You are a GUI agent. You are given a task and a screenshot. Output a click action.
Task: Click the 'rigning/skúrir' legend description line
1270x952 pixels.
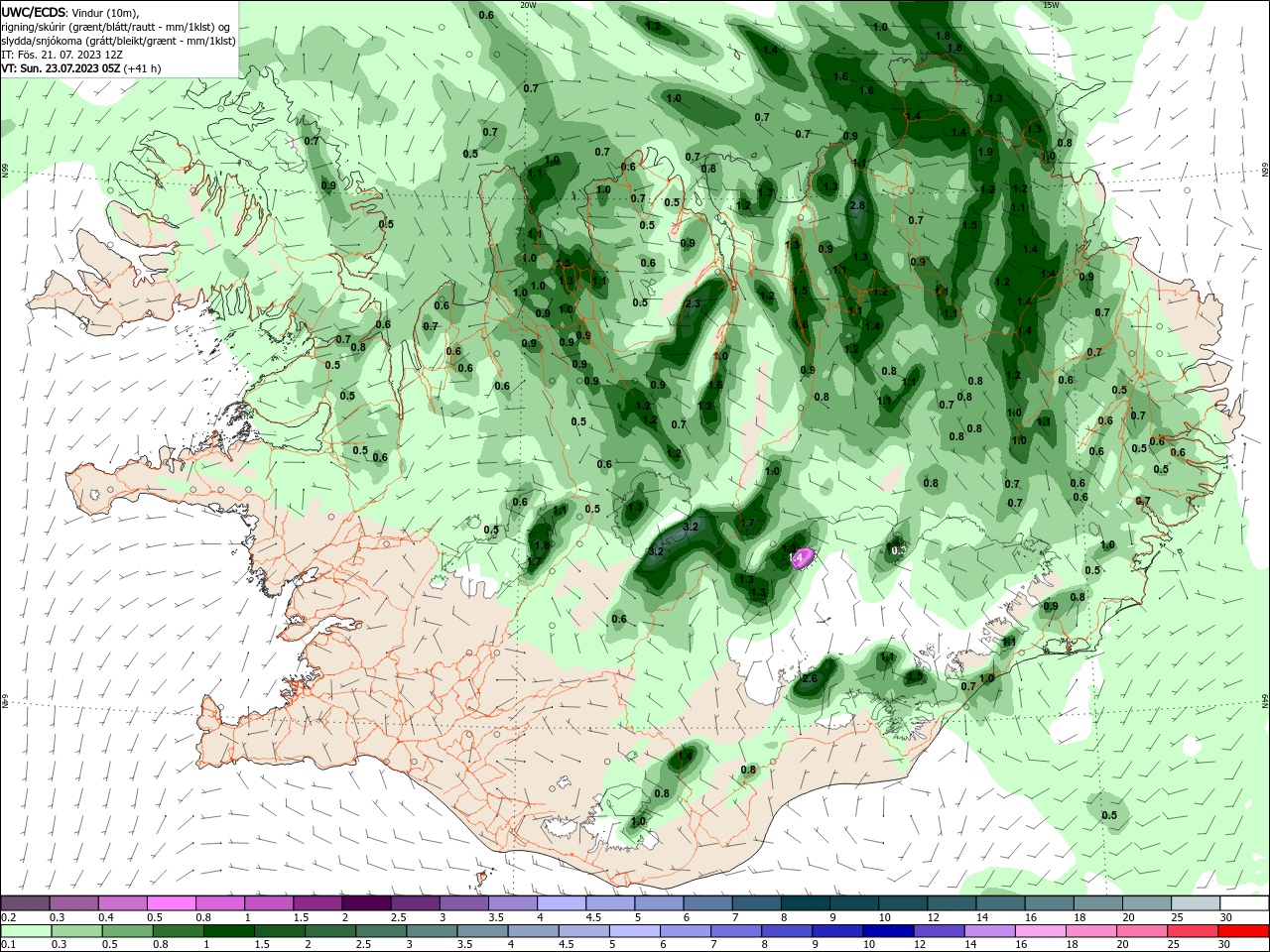pos(115,27)
